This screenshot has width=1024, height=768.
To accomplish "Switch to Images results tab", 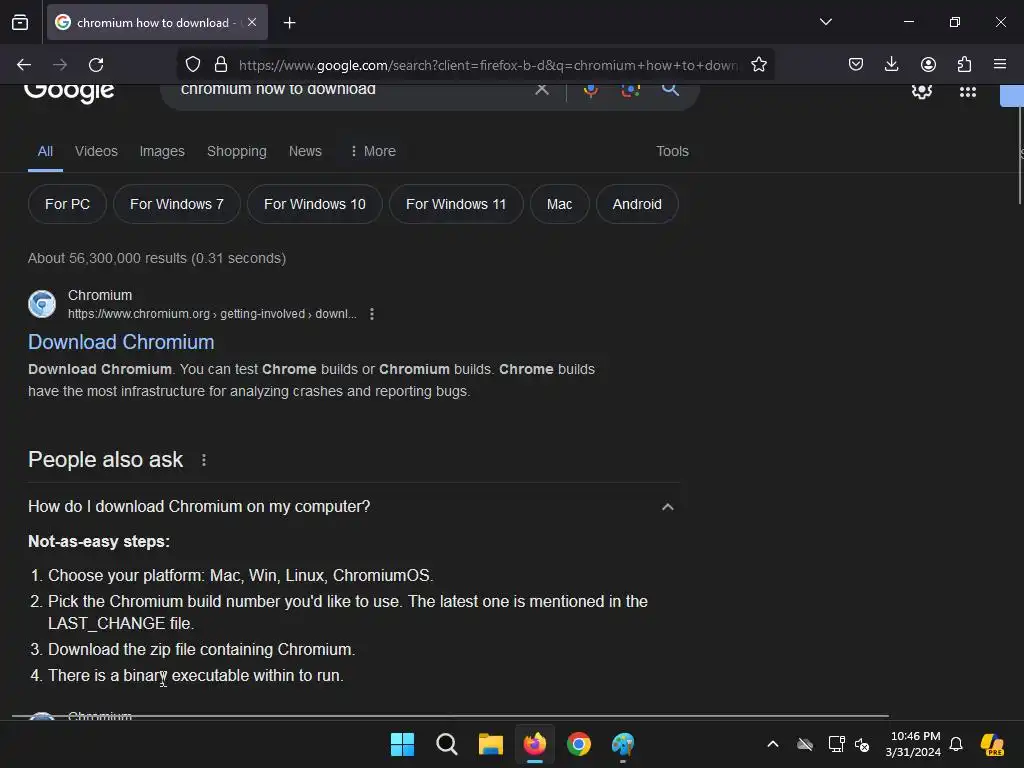I will pos(162,152).
